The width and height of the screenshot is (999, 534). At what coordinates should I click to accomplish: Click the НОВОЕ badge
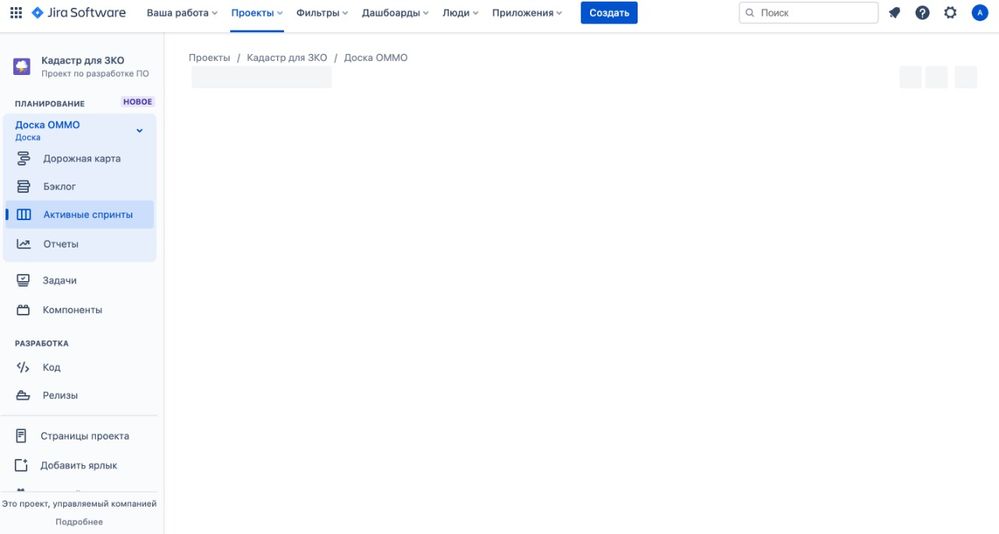pos(138,102)
